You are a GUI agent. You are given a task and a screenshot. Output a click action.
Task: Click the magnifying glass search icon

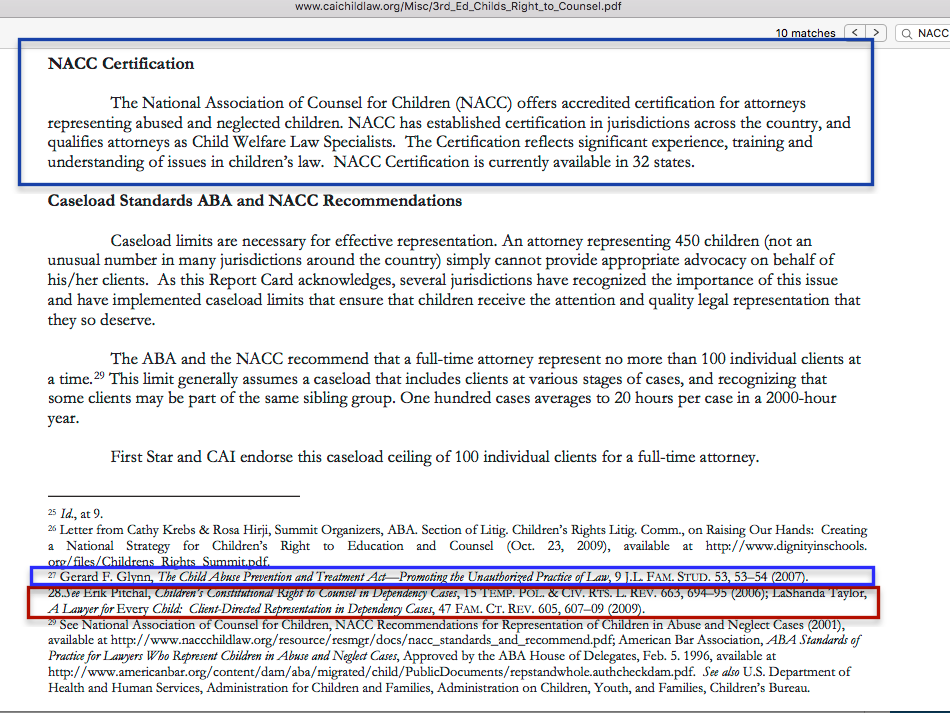pos(908,34)
